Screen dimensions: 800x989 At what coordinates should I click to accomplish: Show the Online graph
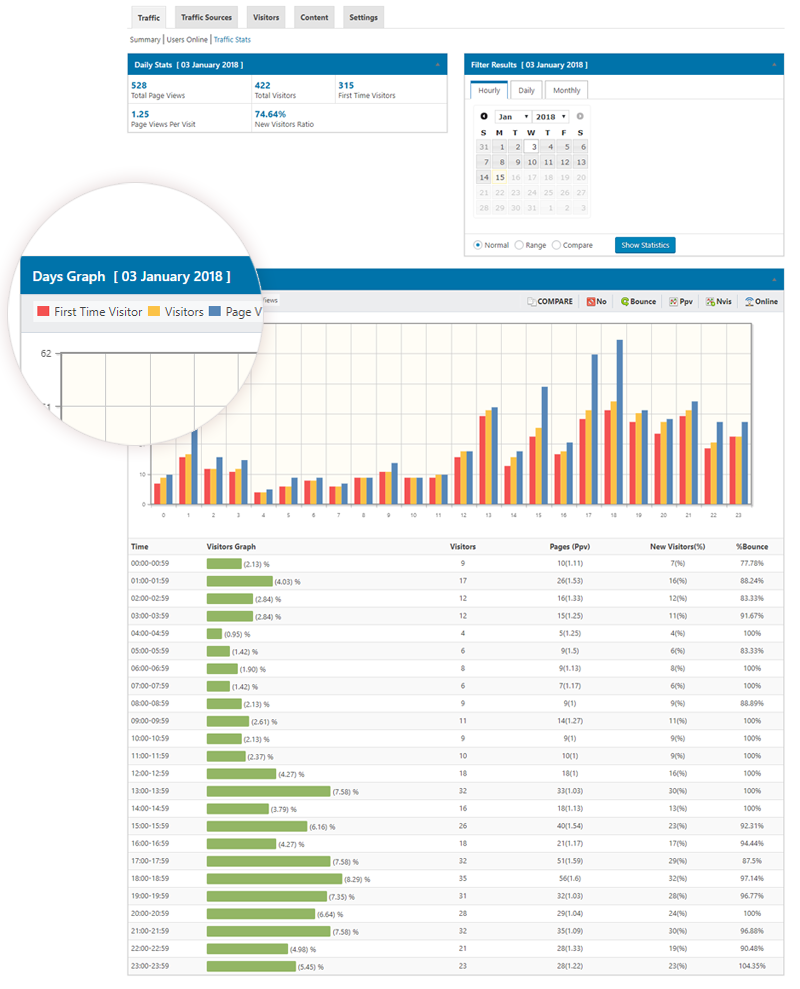pos(761,301)
